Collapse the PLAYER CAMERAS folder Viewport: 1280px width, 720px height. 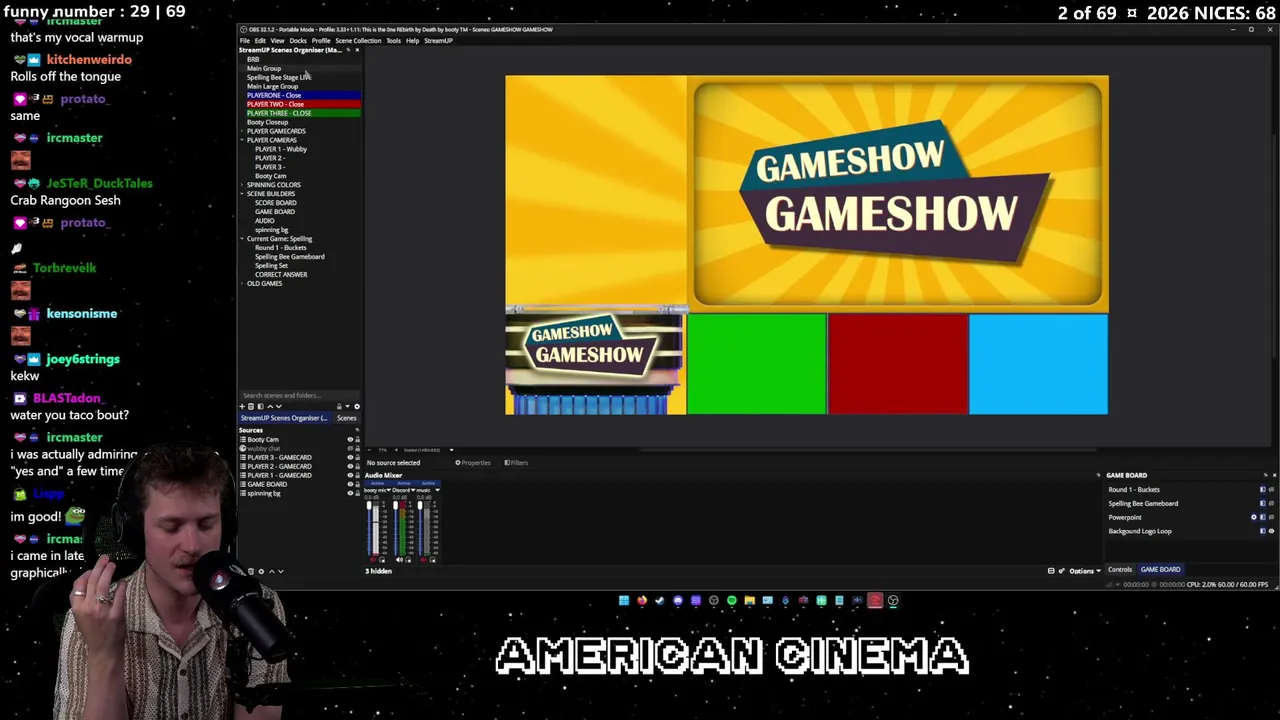[243, 140]
